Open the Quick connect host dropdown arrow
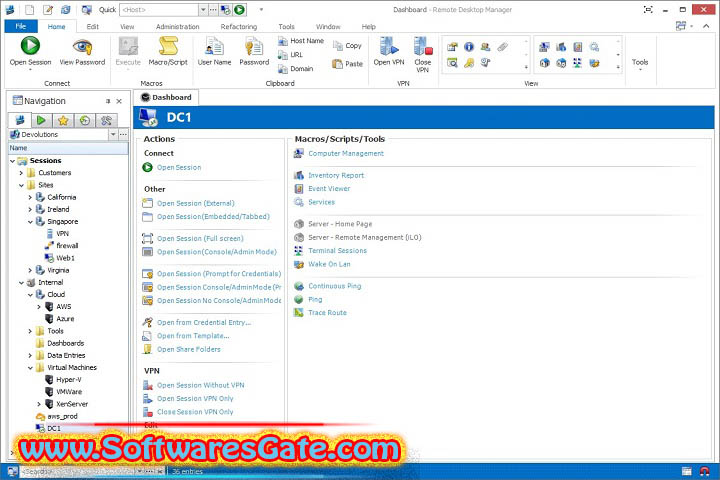 tap(203, 10)
